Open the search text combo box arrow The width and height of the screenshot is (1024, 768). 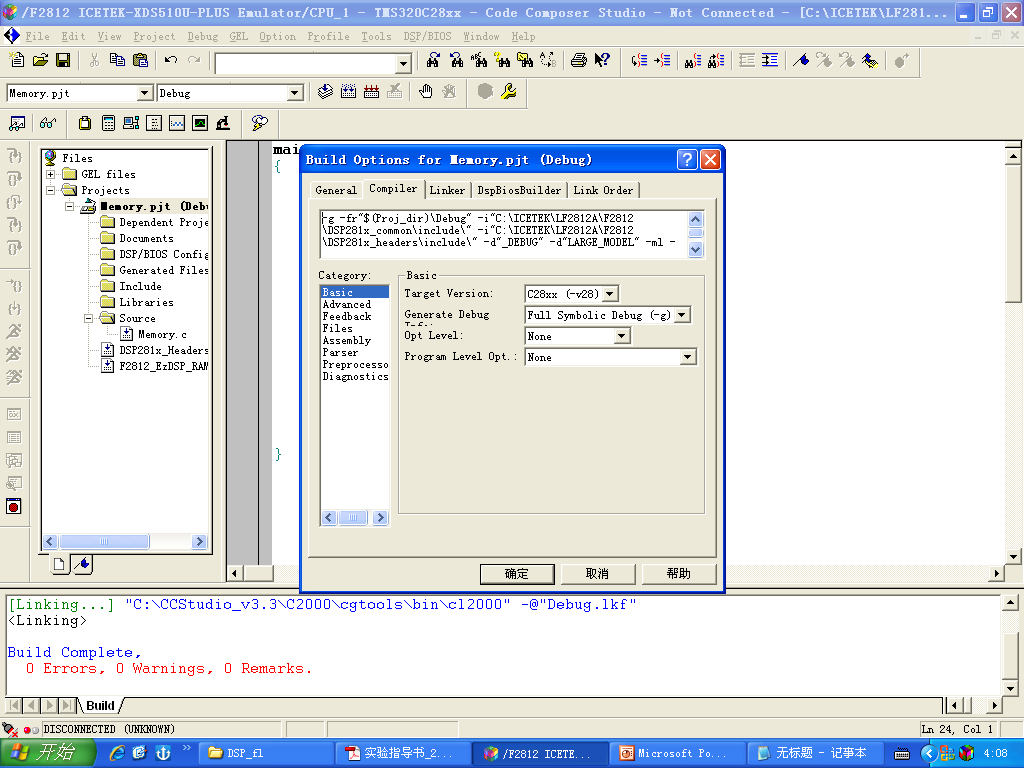tap(404, 63)
